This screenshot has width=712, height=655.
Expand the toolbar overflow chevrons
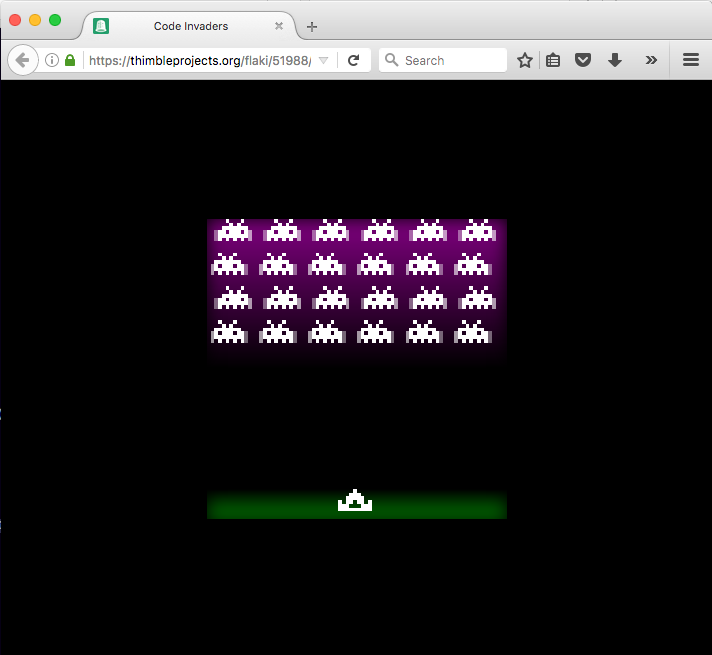[651, 60]
